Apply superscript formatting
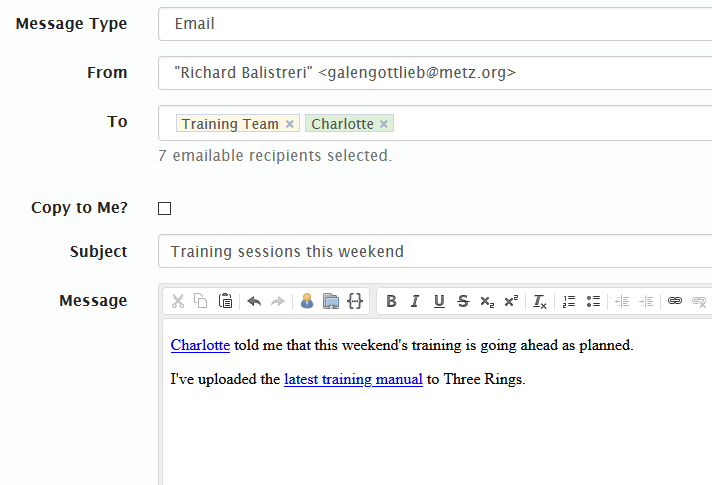 [511, 301]
